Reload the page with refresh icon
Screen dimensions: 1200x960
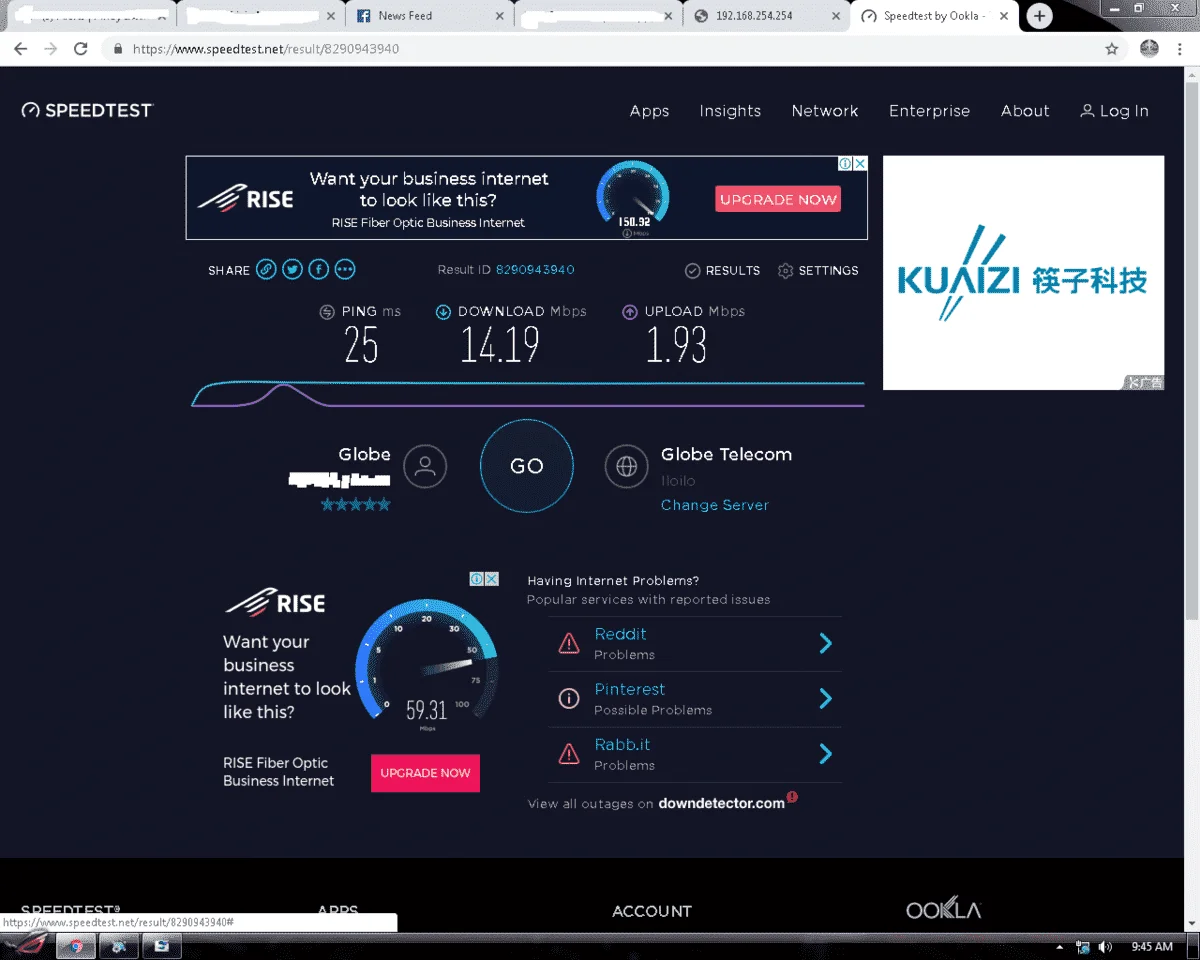[81, 48]
